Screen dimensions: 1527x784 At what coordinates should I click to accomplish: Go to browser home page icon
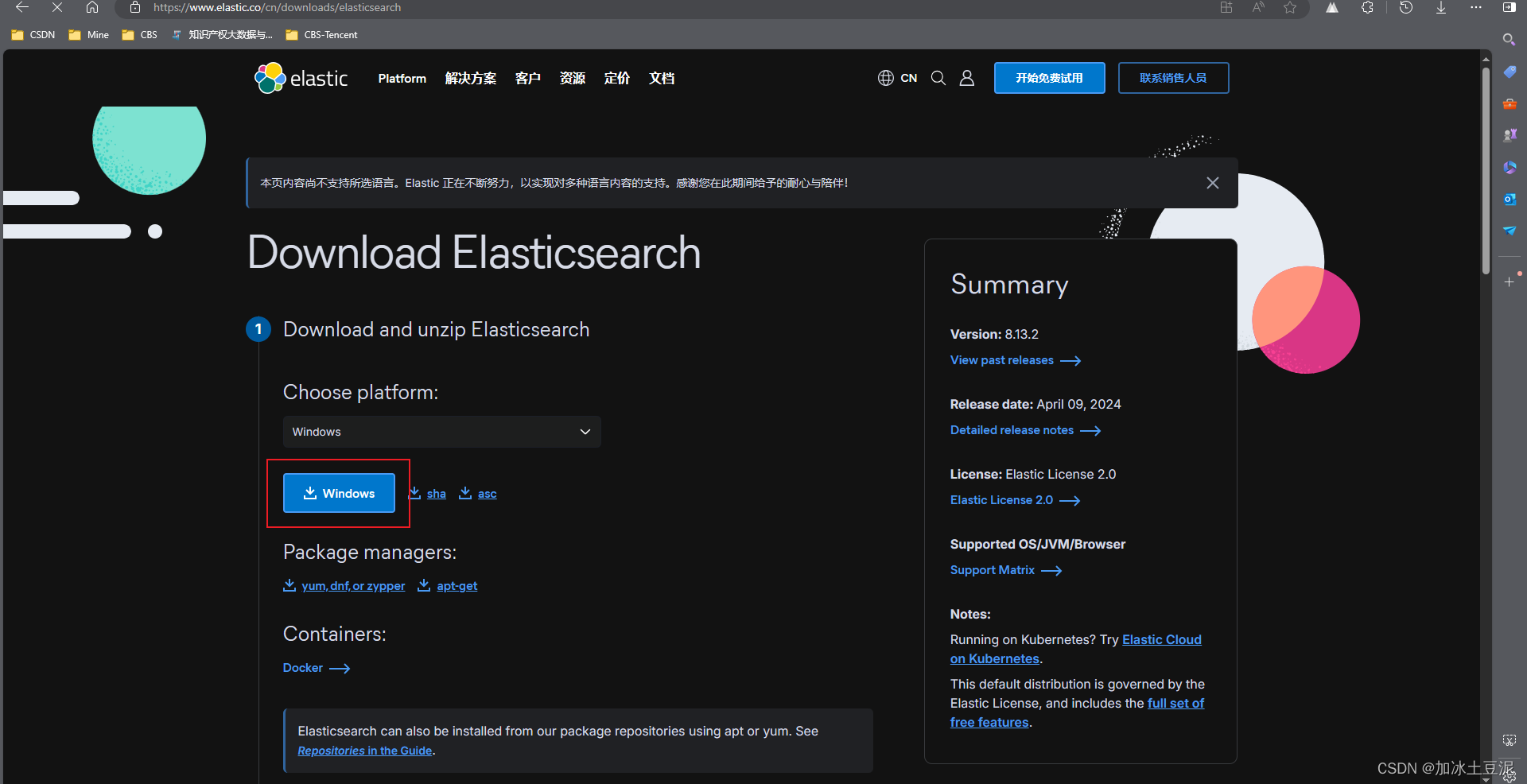pyautogui.click(x=92, y=7)
